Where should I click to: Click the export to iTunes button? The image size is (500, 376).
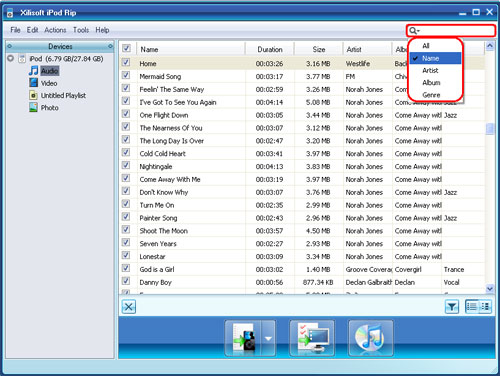tap(371, 338)
